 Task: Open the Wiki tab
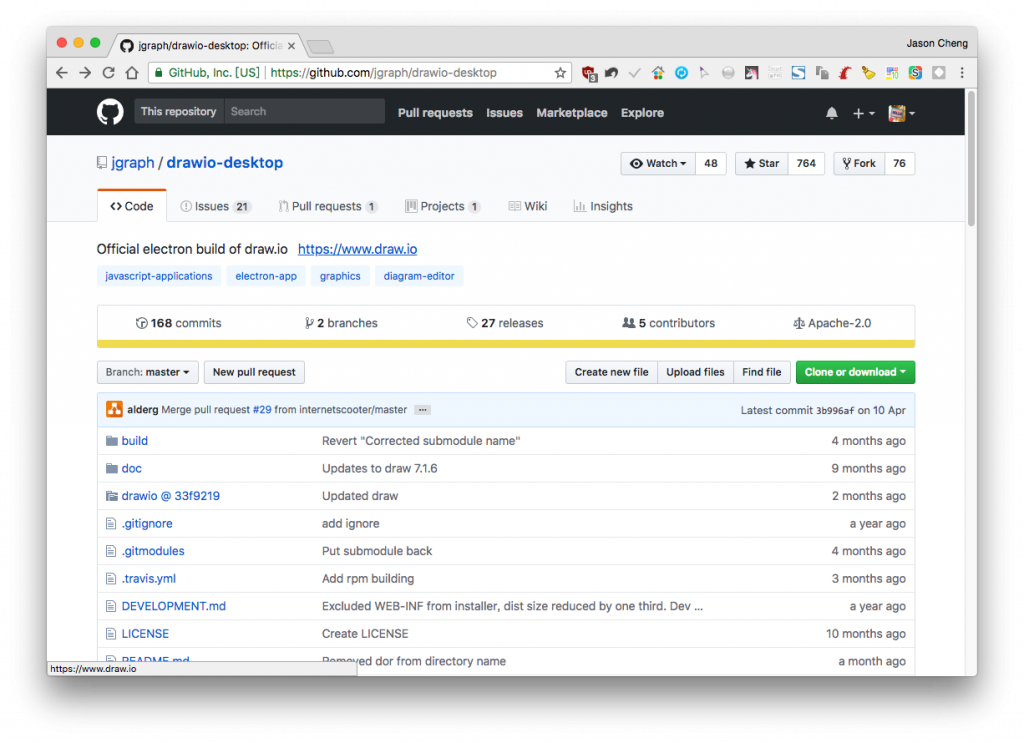click(528, 206)
